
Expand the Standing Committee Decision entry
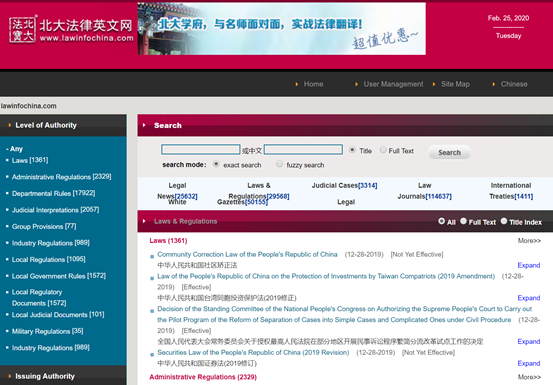tap(529, 342)
